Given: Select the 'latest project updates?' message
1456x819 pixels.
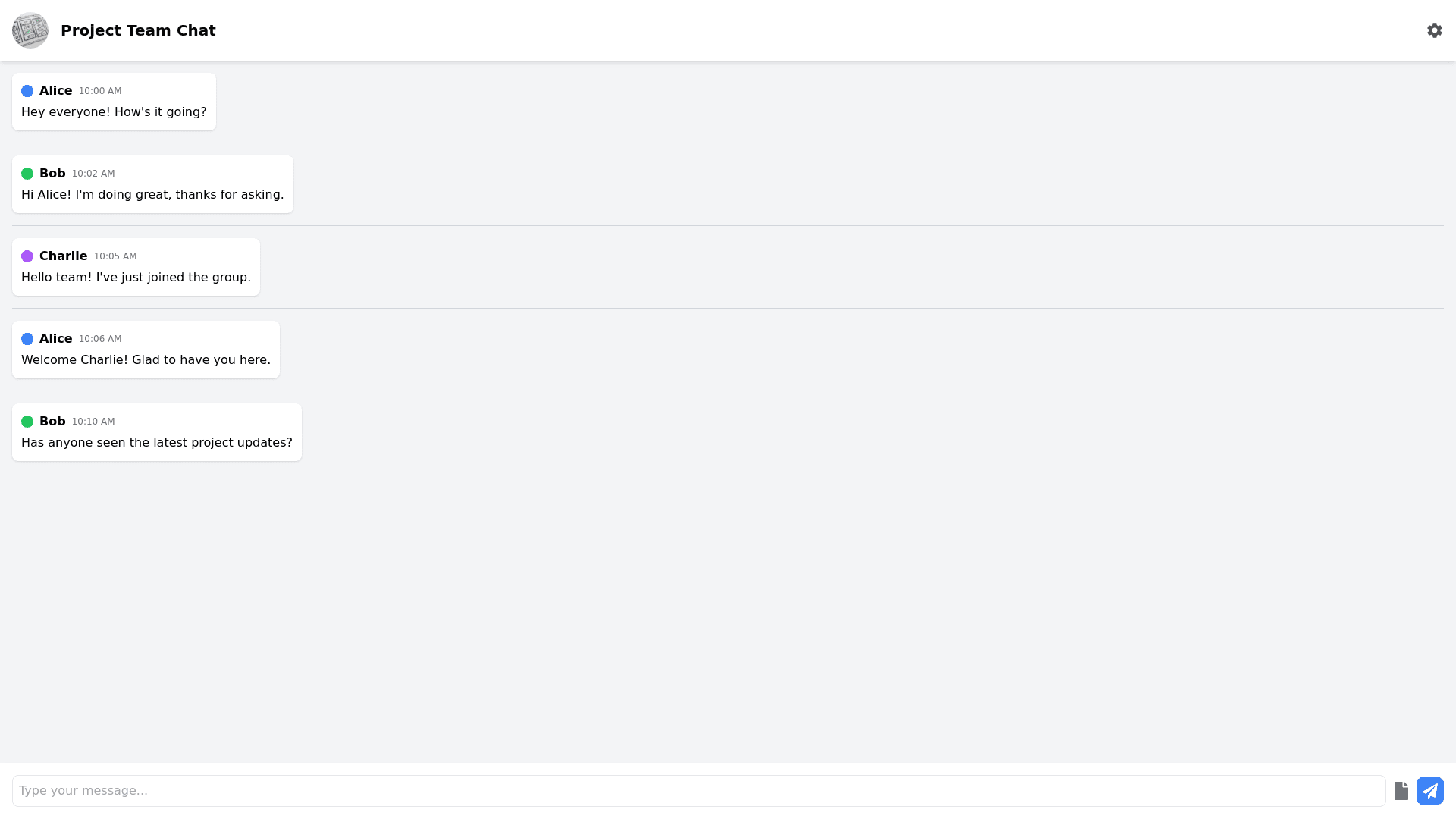Looking at the screenshot, I should [156, 443].
